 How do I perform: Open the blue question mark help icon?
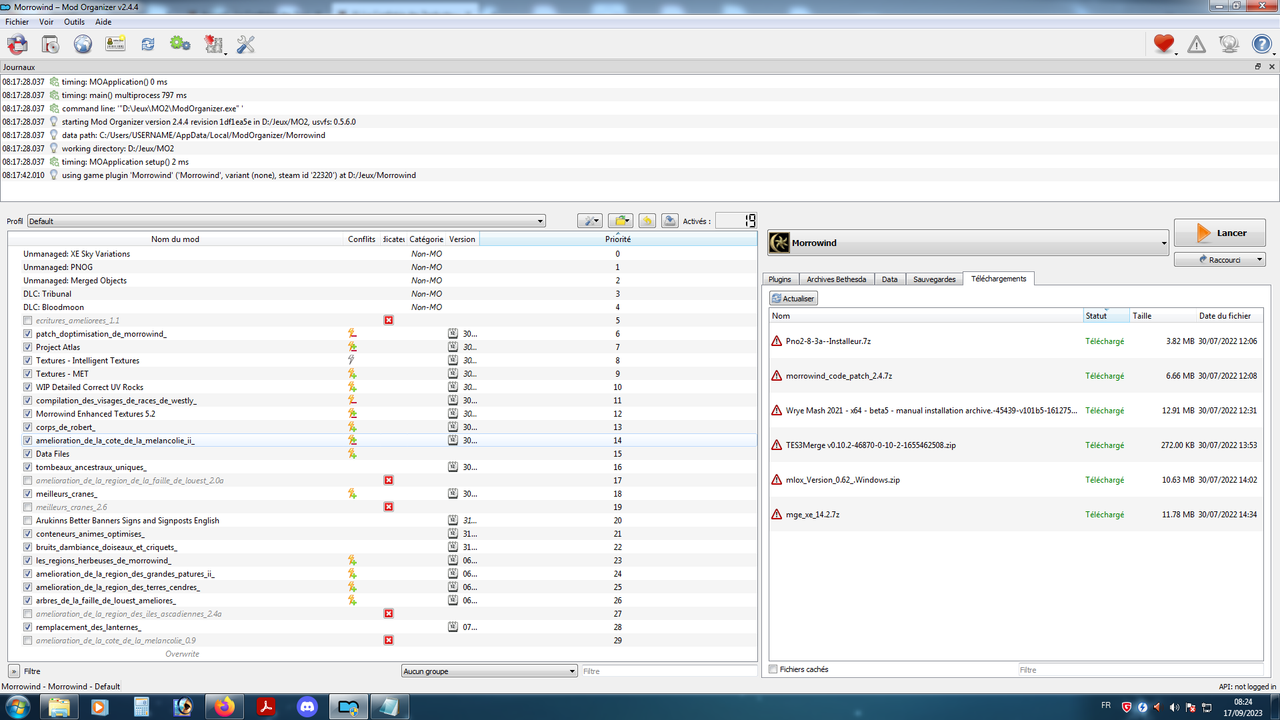pyautogui.click(x=1262, y=44)
